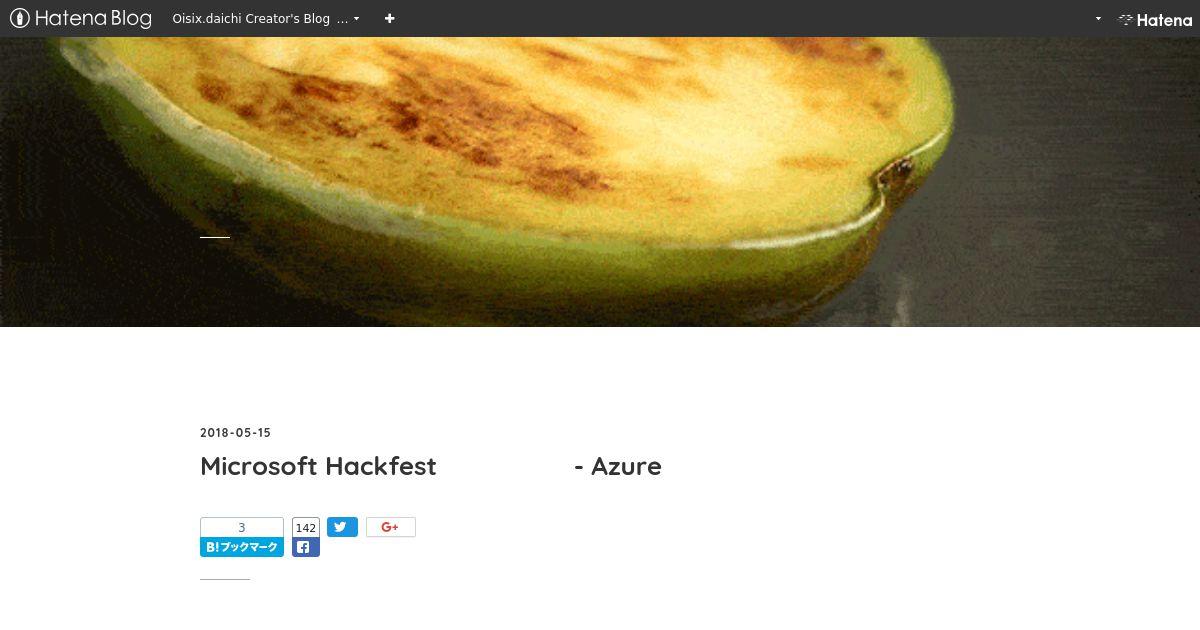
Task: Click the avocado header banner image
Action: point(600,181)
